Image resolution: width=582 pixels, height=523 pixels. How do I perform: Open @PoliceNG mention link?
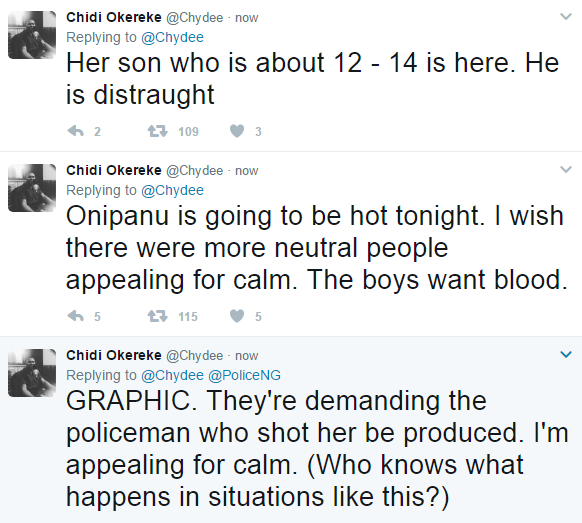tap(245, 375)
